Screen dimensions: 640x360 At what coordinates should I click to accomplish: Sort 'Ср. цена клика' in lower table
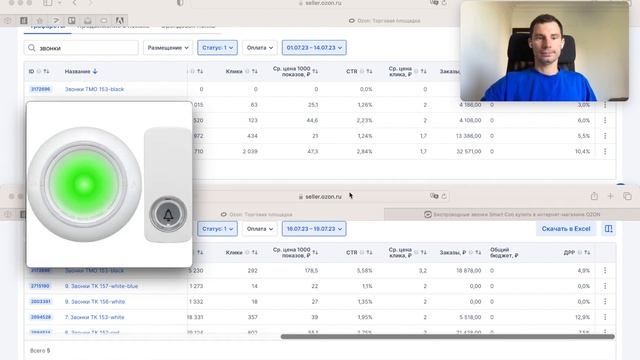tap(424, 253)
